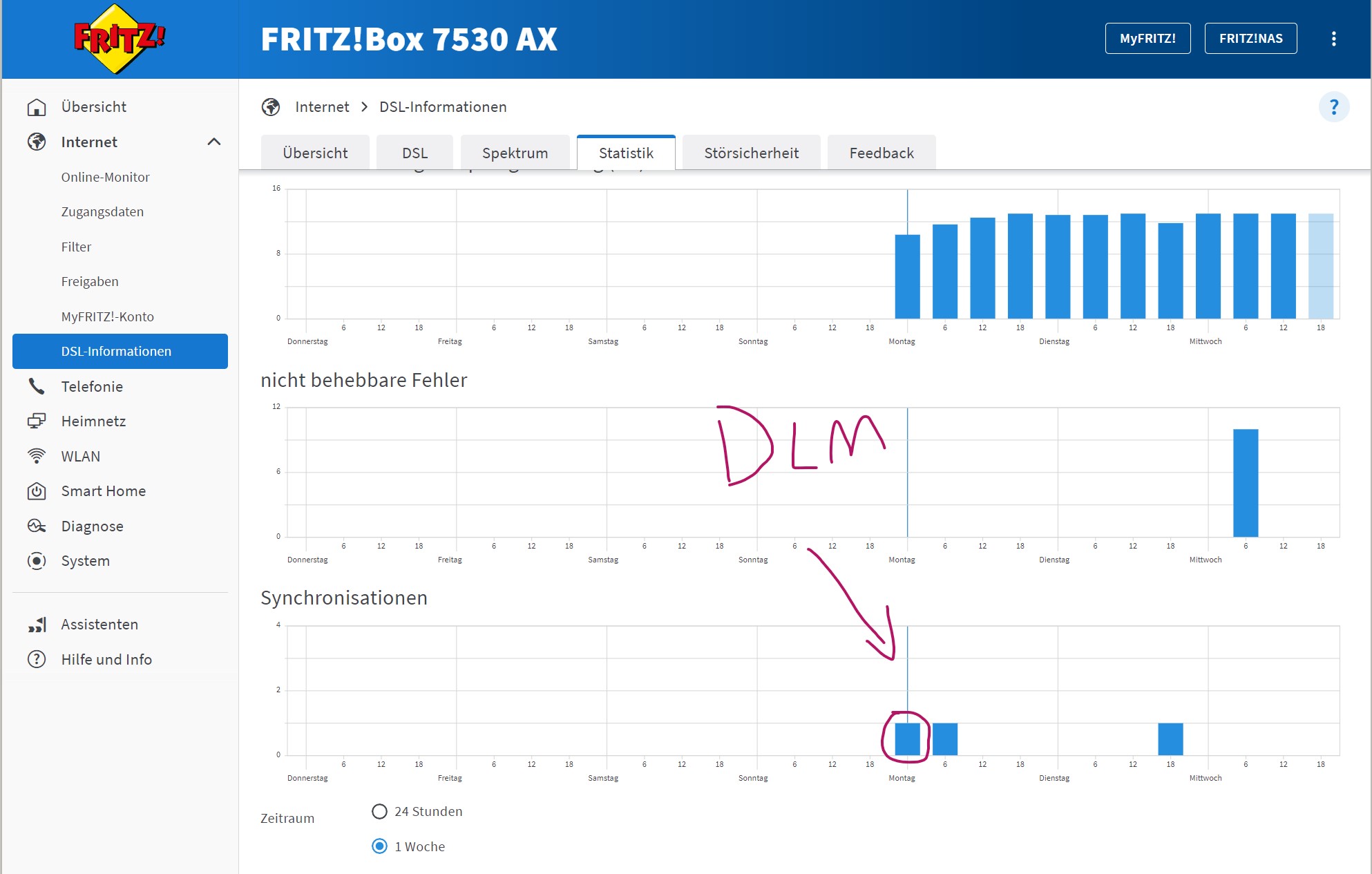Open System via its sidebar icon

[37, 561]
